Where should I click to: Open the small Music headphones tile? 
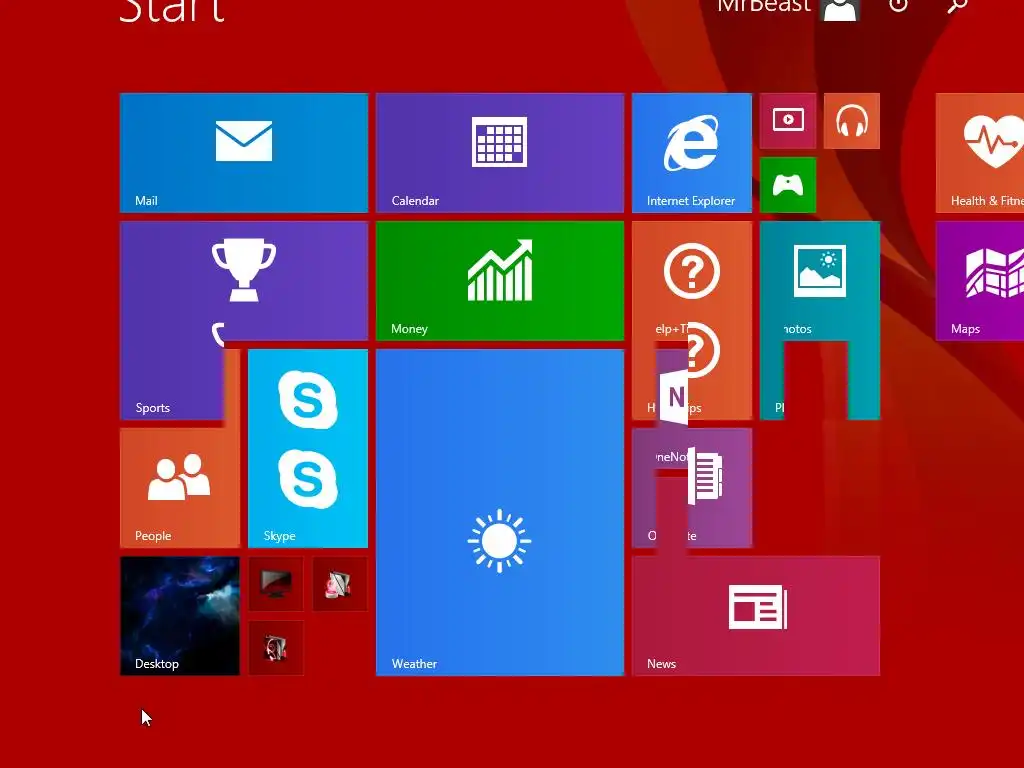[852, 121]
